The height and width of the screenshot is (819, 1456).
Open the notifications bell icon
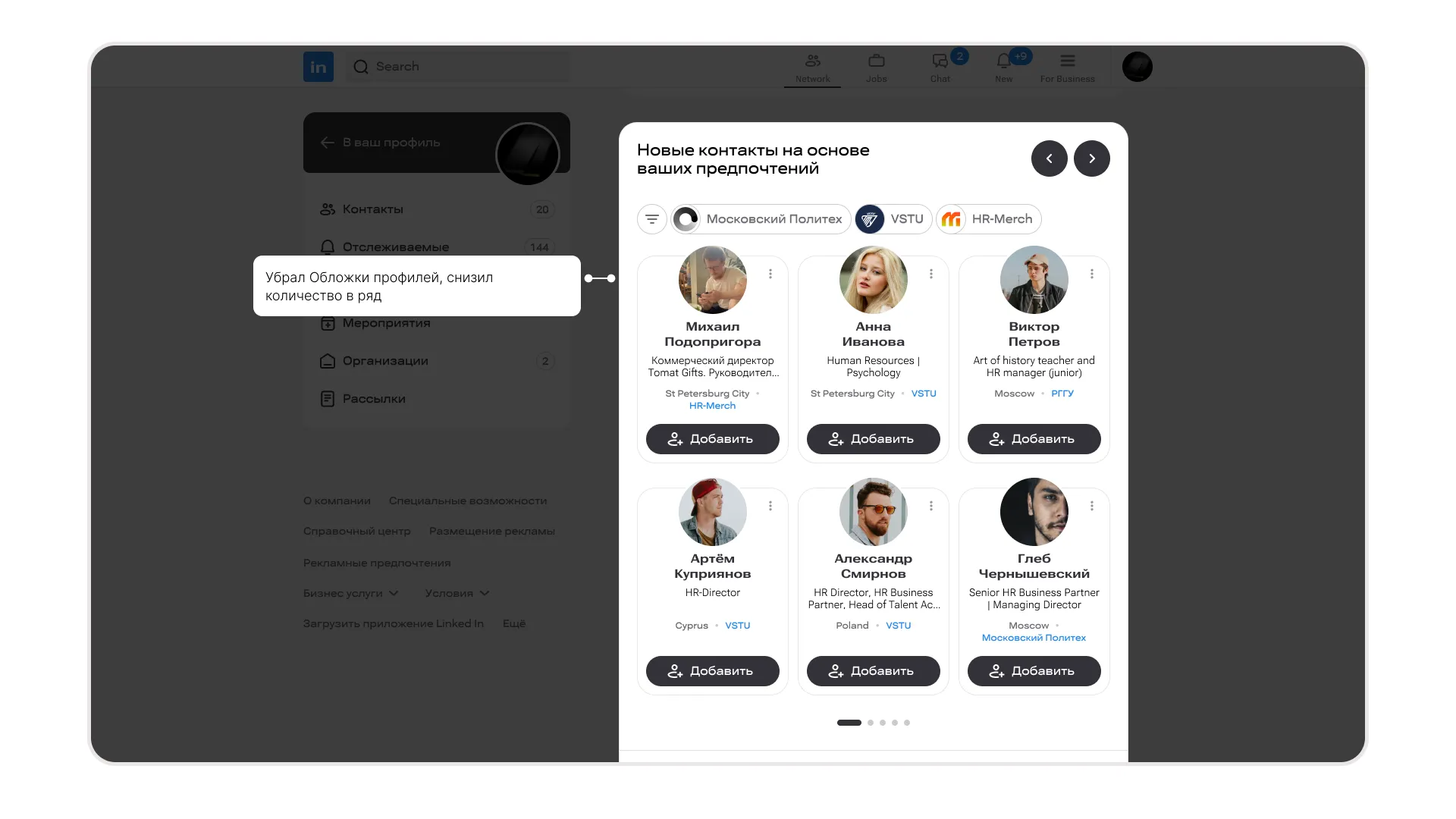click(x=1003, y=61)
